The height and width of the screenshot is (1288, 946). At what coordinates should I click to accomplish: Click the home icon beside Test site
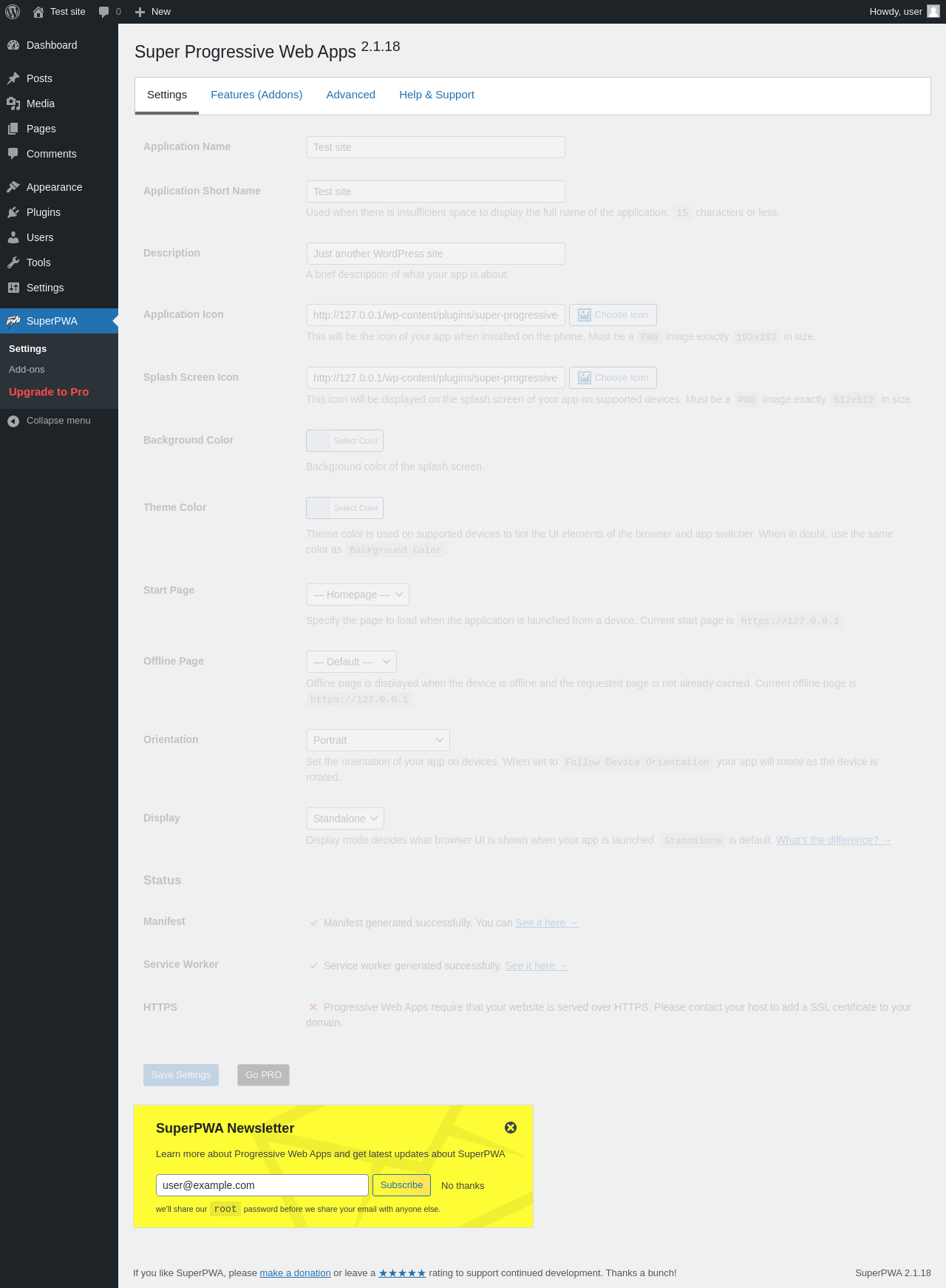(x=38, y=12)
